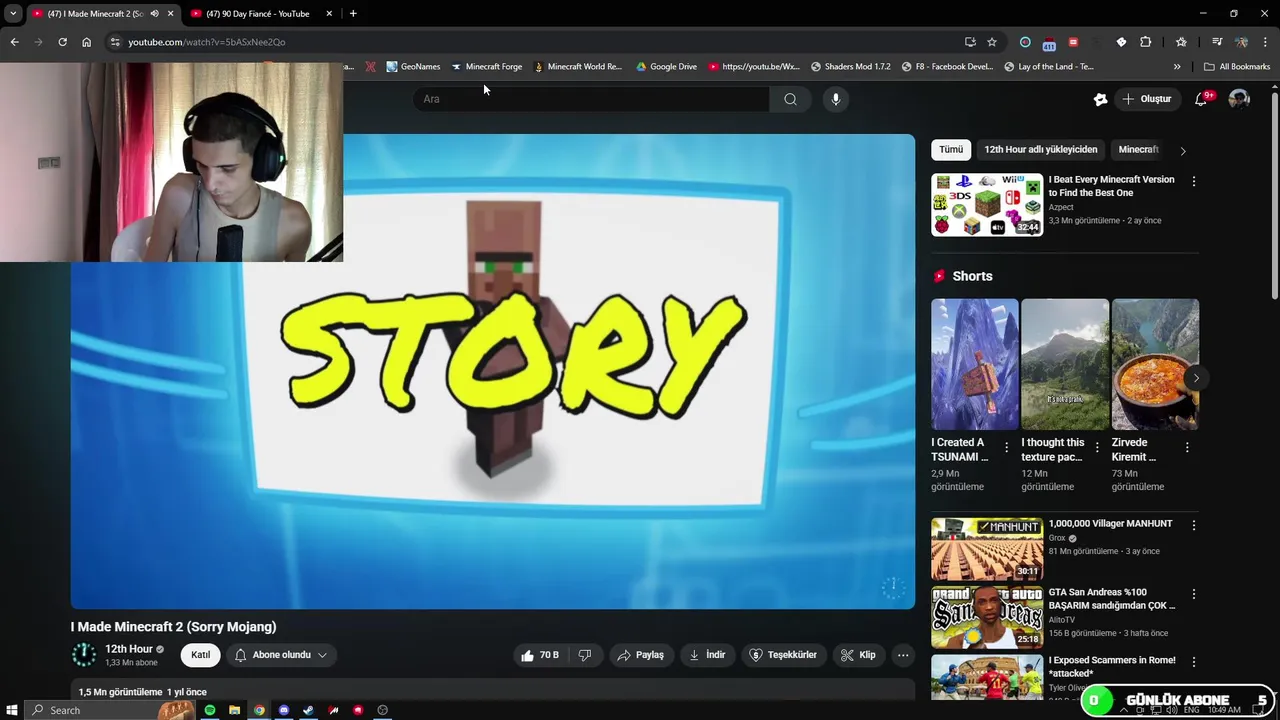
Task: Like the video with thumbs up
Action: coord(538,655)
